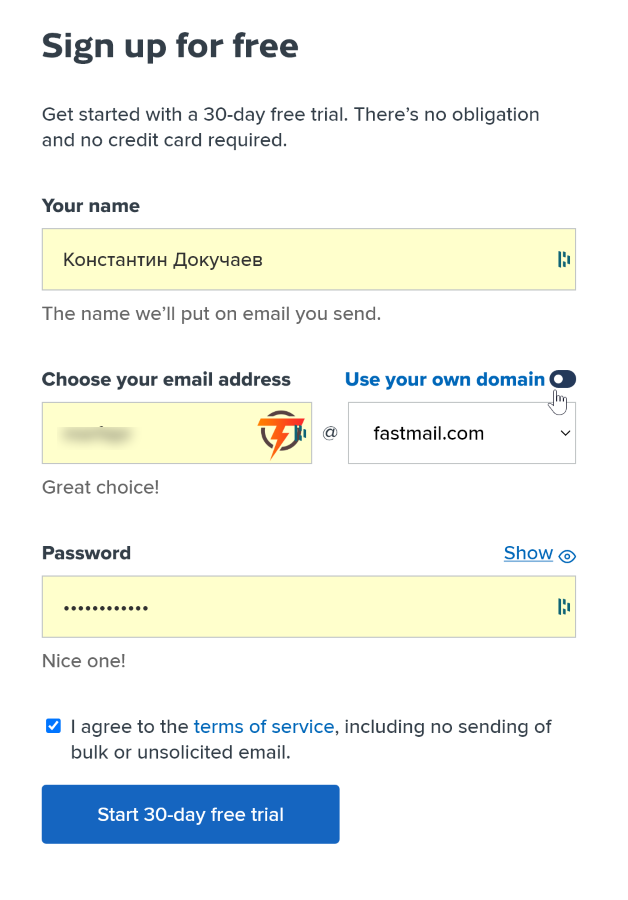Image resolution: width=628 pixels, height=900 pixels.
Task: Open the fastmail.com domain dropdown
Action: tap(462, 433)
